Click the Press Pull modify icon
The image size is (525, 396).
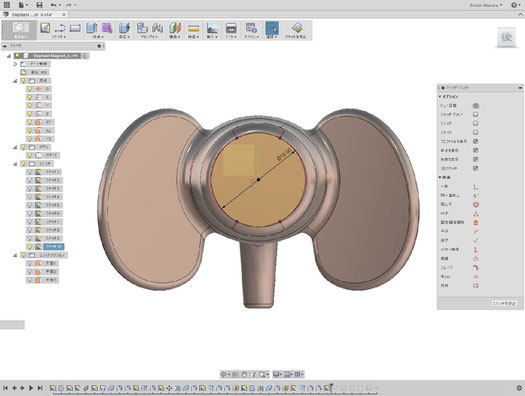coord(125,28)
